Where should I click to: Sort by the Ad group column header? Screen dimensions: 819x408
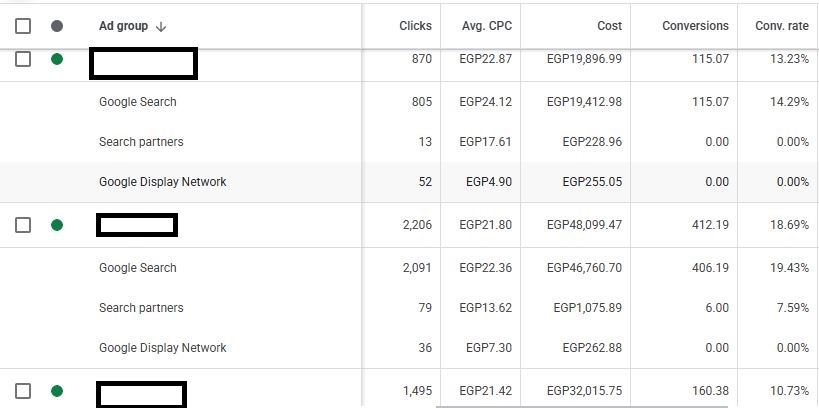click(123, 26)
